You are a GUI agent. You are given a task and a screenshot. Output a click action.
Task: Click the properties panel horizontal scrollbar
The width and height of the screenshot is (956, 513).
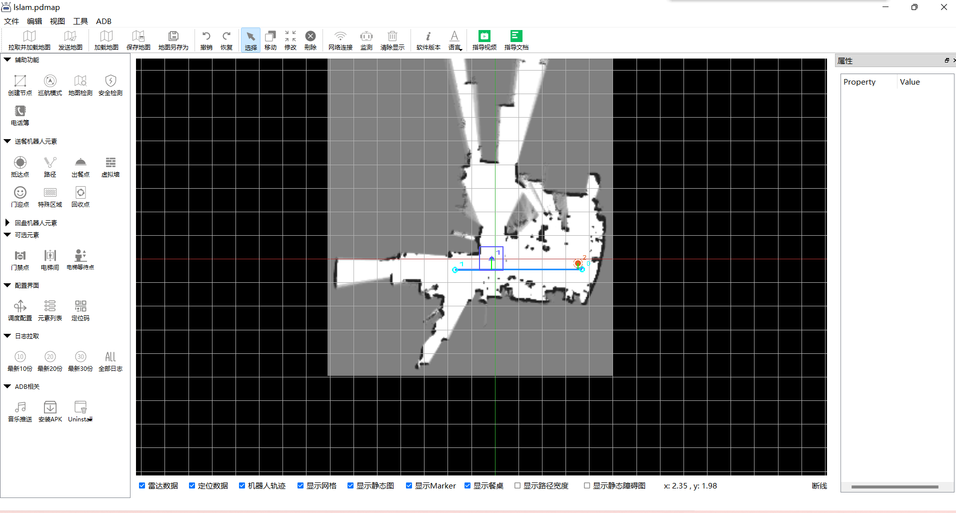[x=894, y=487]
